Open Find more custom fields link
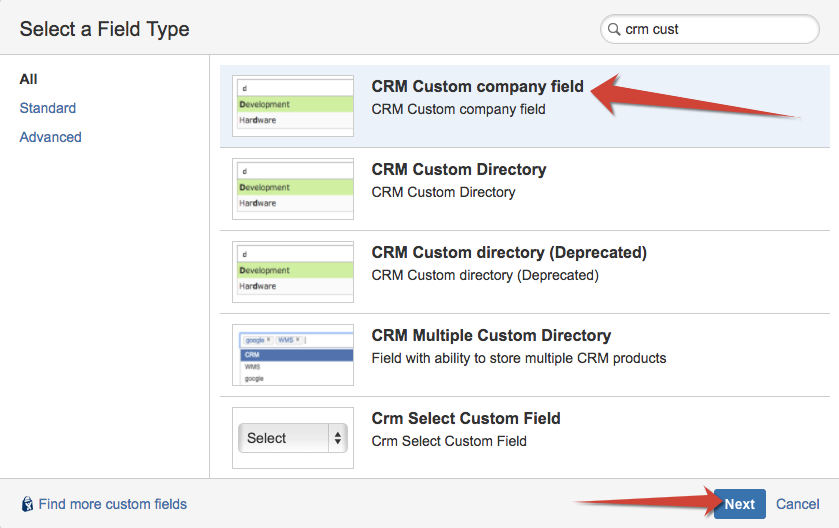The height and width of the screenshot is (528, 839). (112, 504)
